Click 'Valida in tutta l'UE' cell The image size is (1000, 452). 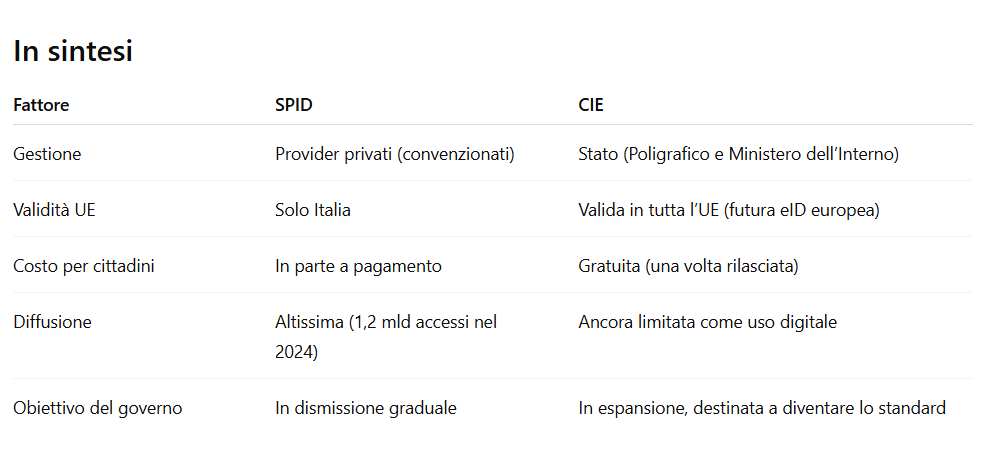729,210
